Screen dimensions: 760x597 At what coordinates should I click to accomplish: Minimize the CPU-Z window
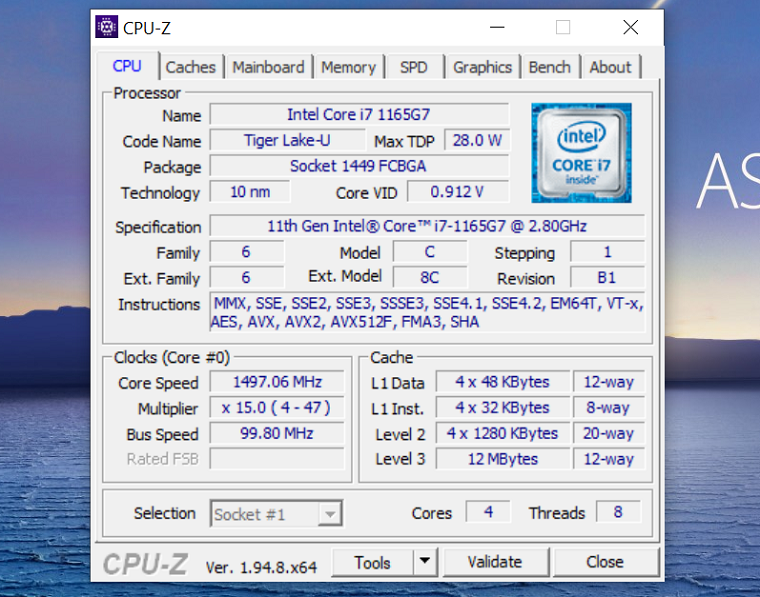(x=497, y=28)
